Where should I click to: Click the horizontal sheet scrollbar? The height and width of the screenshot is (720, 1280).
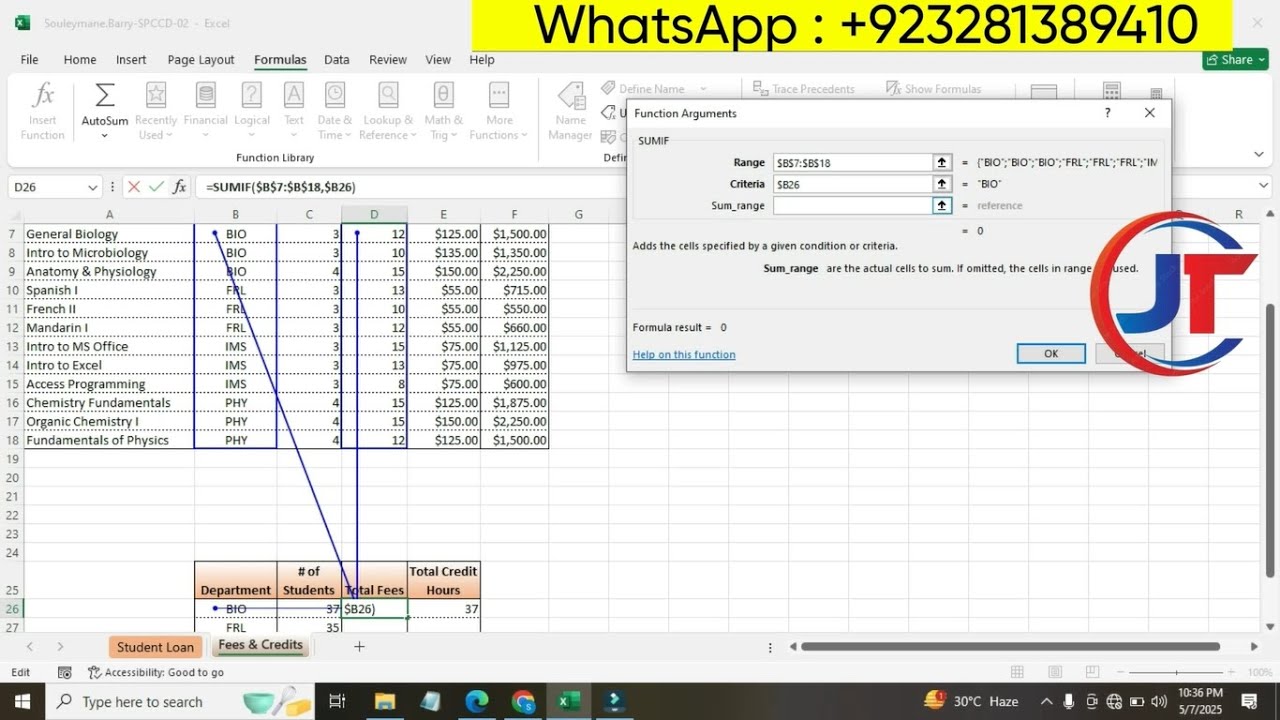coord(1010,647)
